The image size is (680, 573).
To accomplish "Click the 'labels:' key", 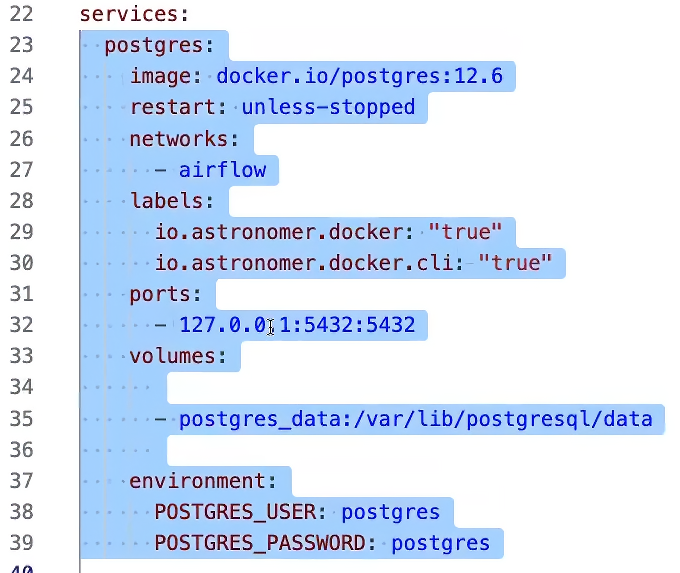I will (x=172, y=201).
